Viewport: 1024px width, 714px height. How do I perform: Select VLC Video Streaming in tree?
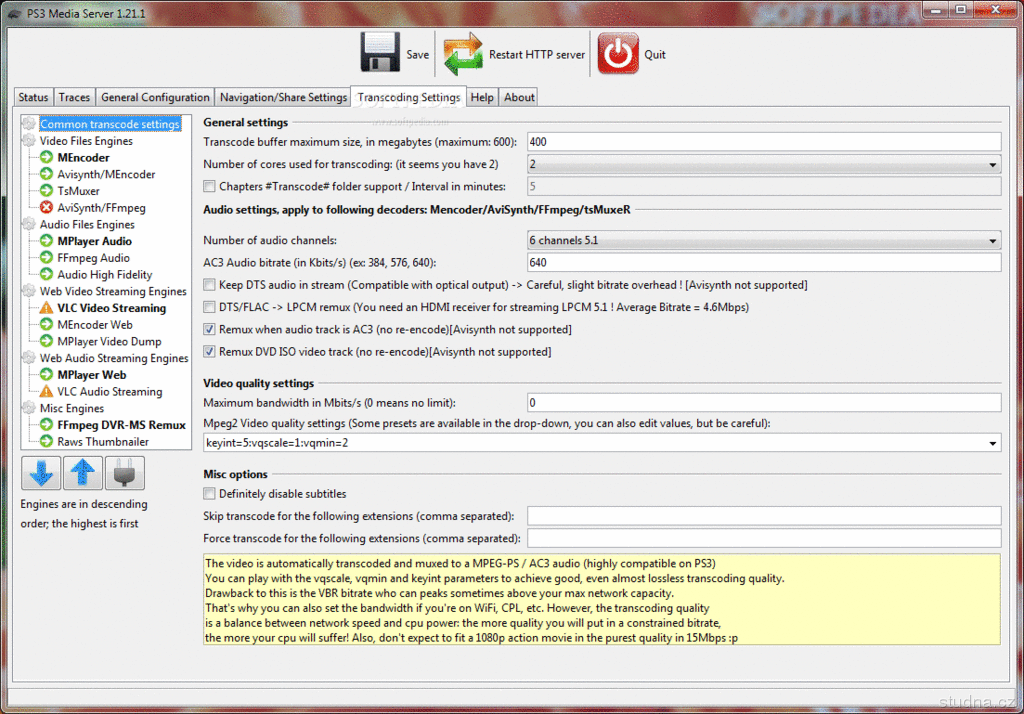112,308
